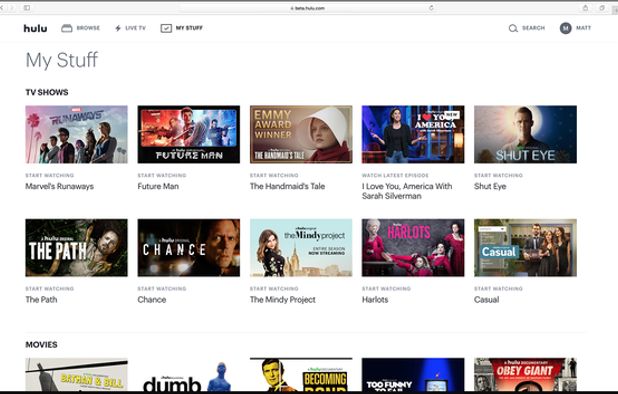
Task: Click the browser reload icon
Action: (431, 8)
